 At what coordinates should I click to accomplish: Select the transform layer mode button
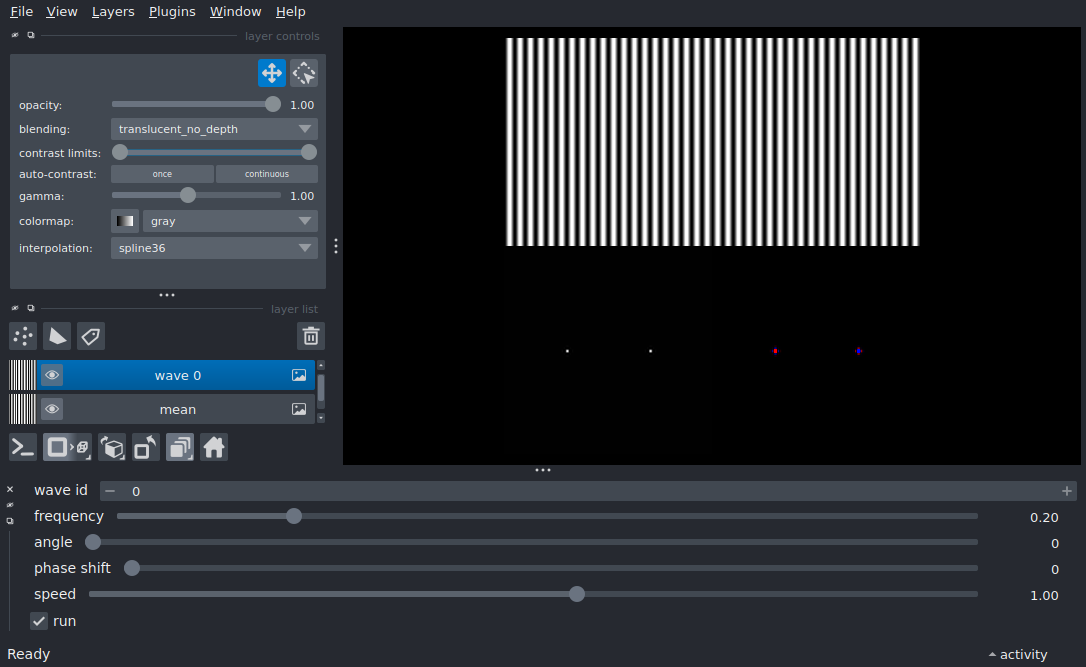point(304,73)
